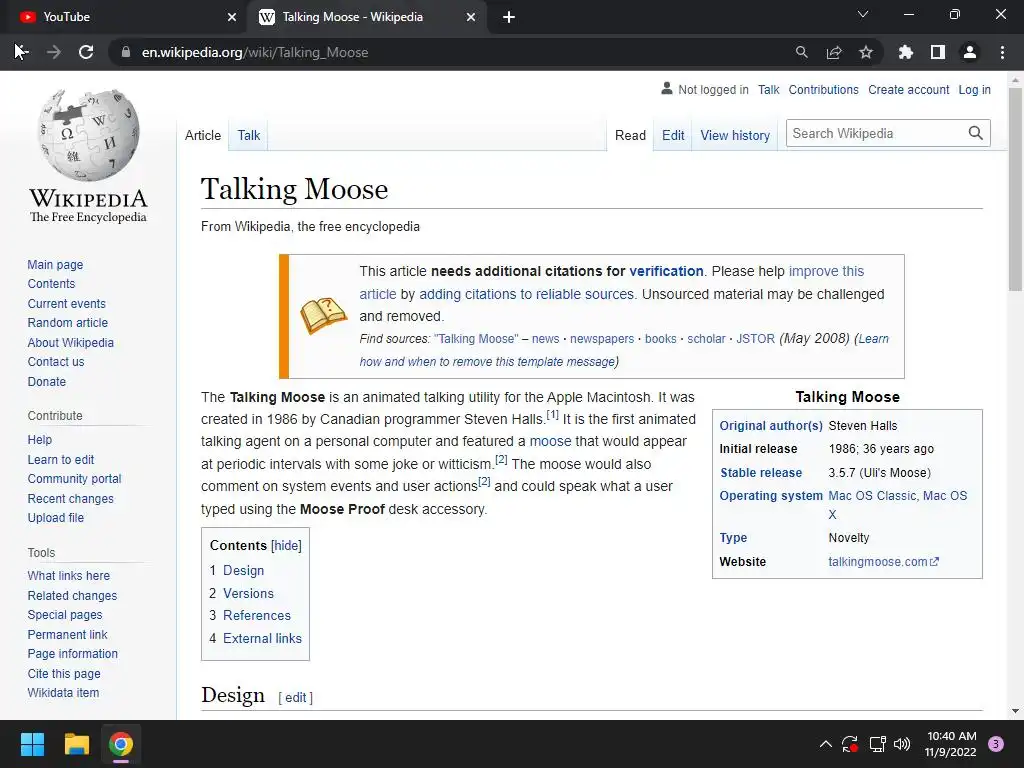This screenshot has width=1024, height=768.
Task: Open Main page in the sidebar
Action: (x=56, y=264)
